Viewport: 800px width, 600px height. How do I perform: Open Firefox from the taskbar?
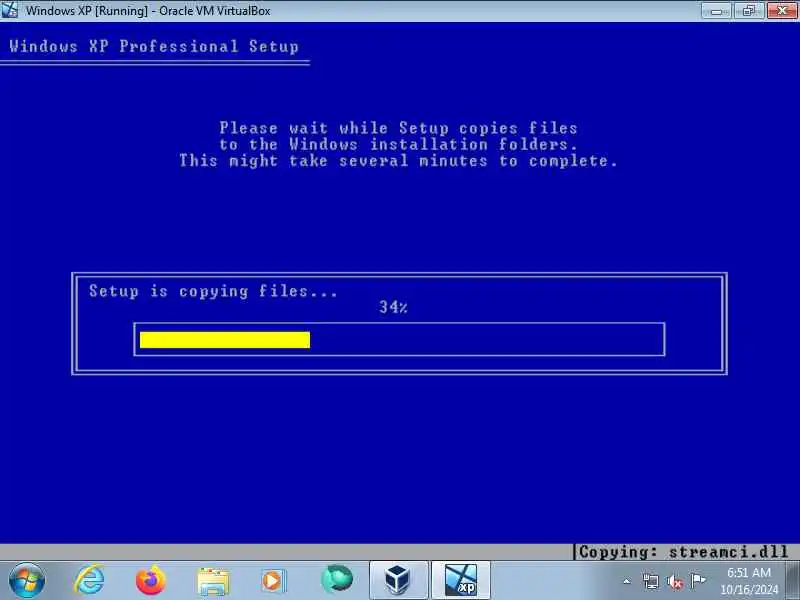(151, 580)
